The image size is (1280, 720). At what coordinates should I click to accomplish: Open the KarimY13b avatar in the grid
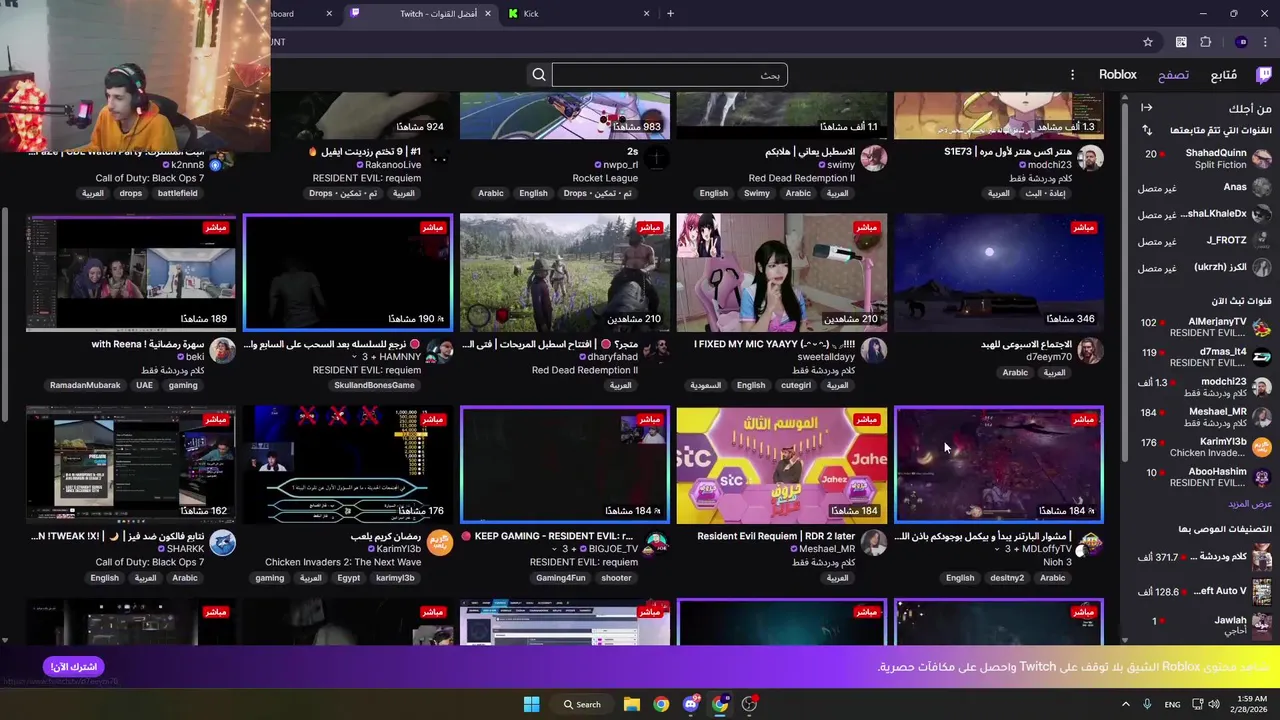440,542
